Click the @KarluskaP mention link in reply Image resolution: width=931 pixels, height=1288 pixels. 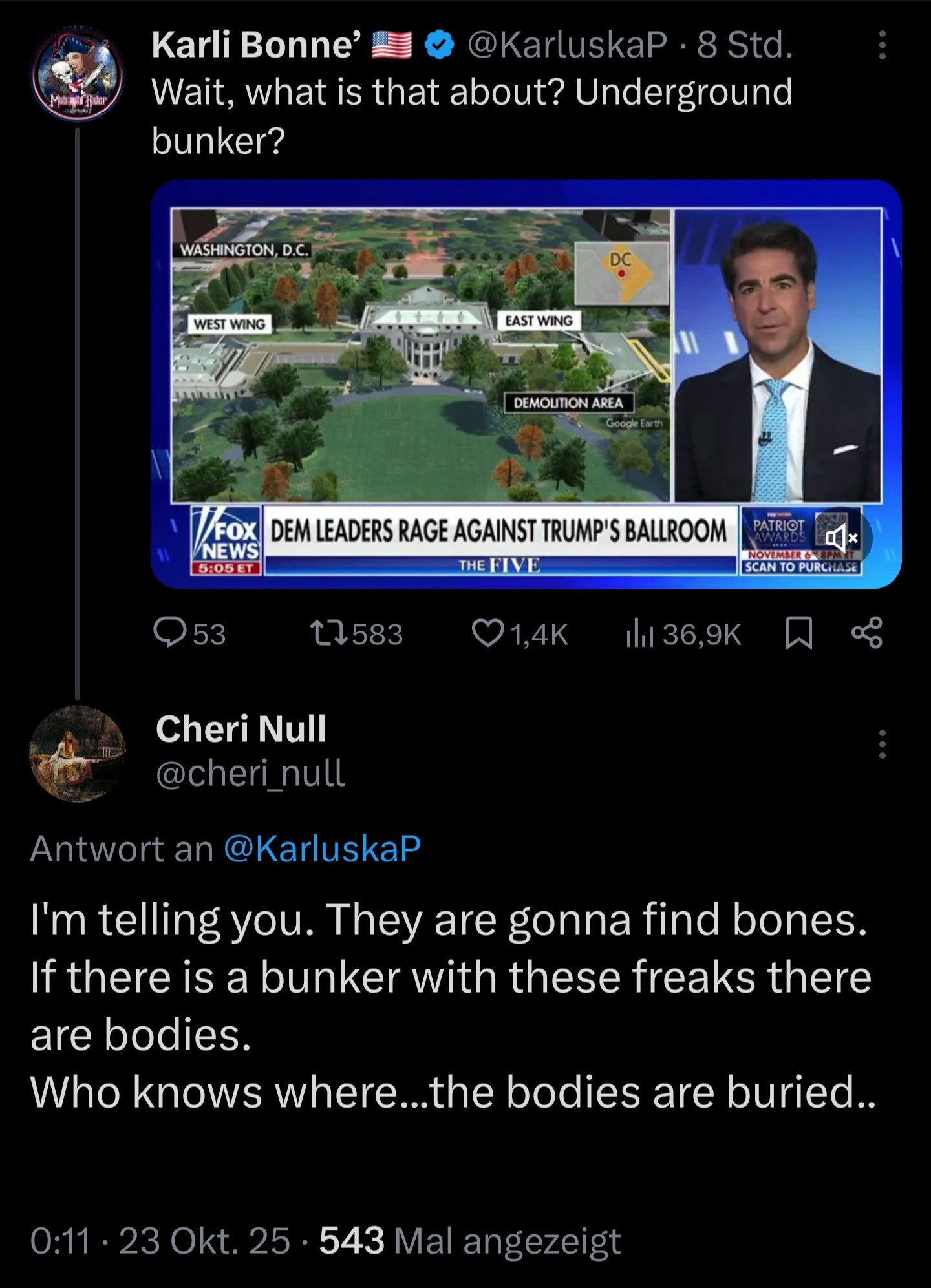[x=322, y=849]
